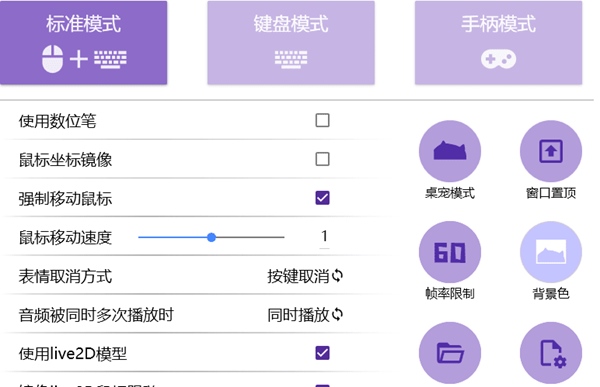
Task: Activate the 桌宠模式 cat icon
Action: (x=450, y=151)
